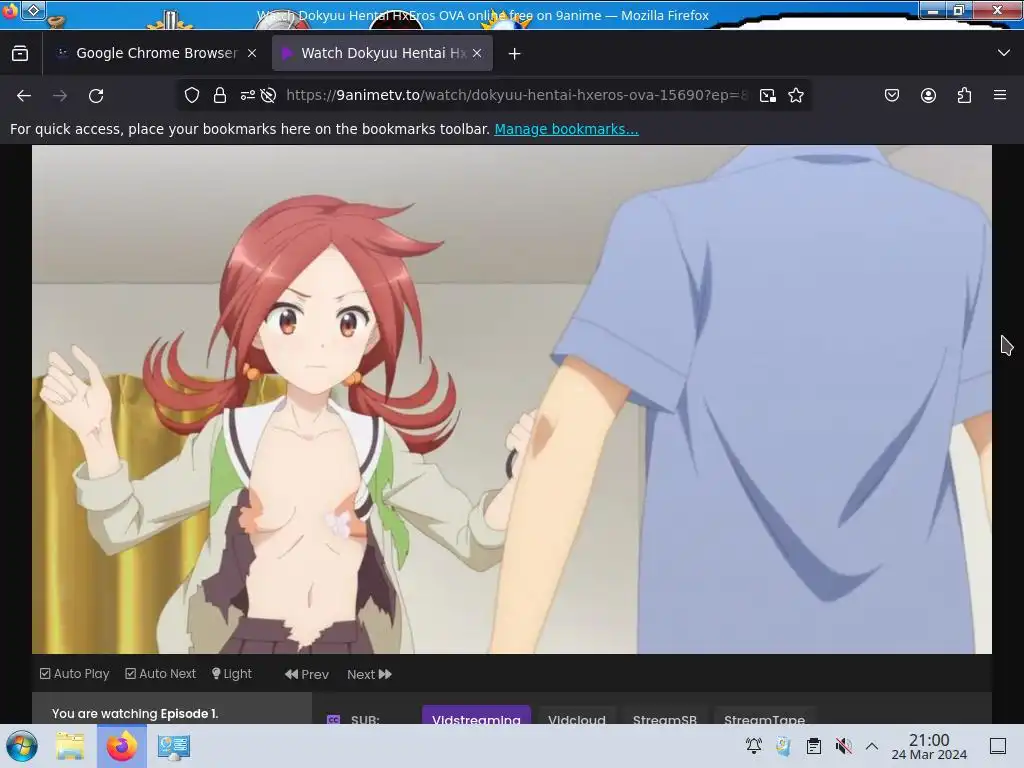Skip to Next episode
The height and width of the screenshot is (768, 1024).
[x=369, y=674]
